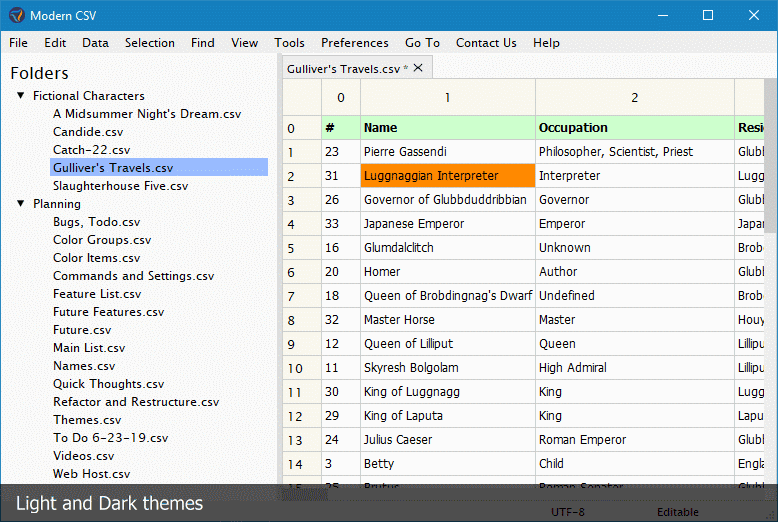Close the Gulliver's Travels.csv tab
This screenshot has width=778, height=522.
418,68
